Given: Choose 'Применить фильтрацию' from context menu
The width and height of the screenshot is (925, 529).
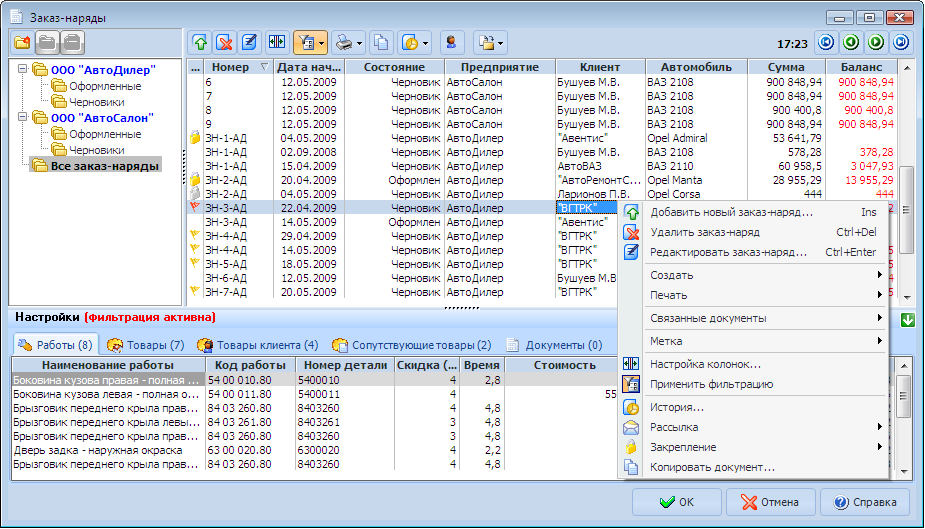Looking at the screenshot, I should (711, 384).
